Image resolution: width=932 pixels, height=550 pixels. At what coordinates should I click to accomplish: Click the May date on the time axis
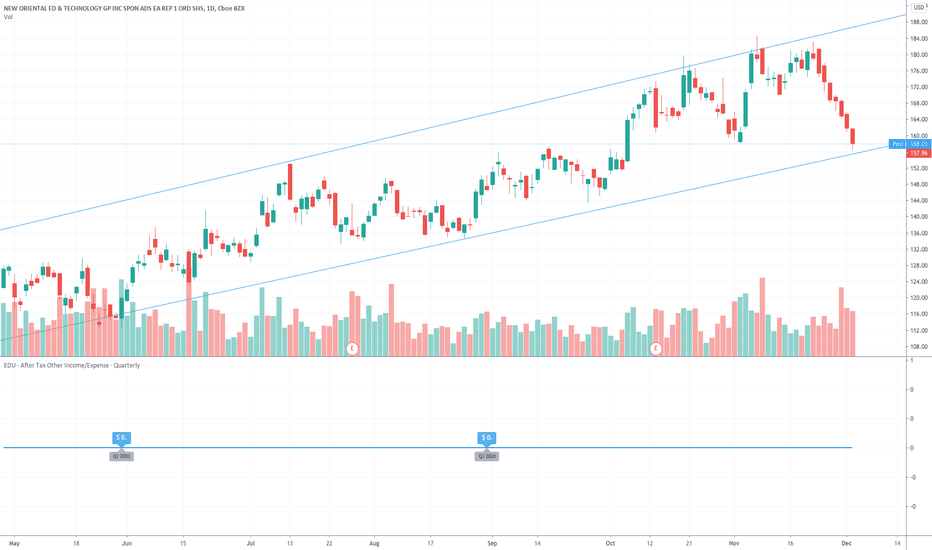tap(14, 543)
